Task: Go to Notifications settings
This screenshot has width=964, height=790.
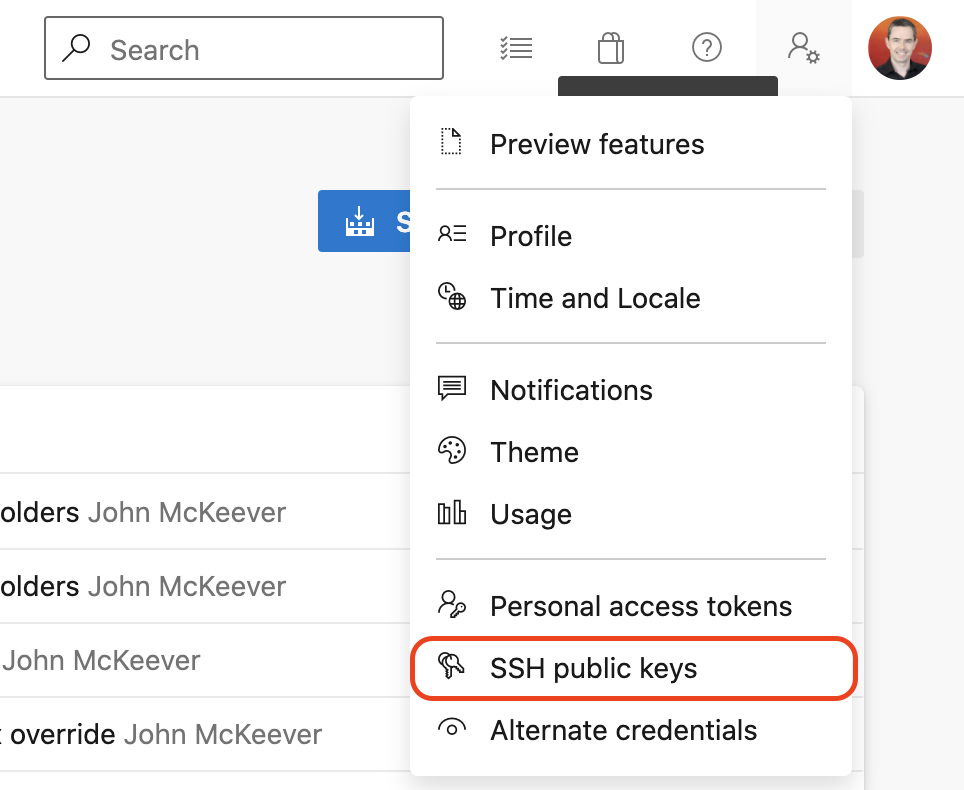Action: (571, 390)
